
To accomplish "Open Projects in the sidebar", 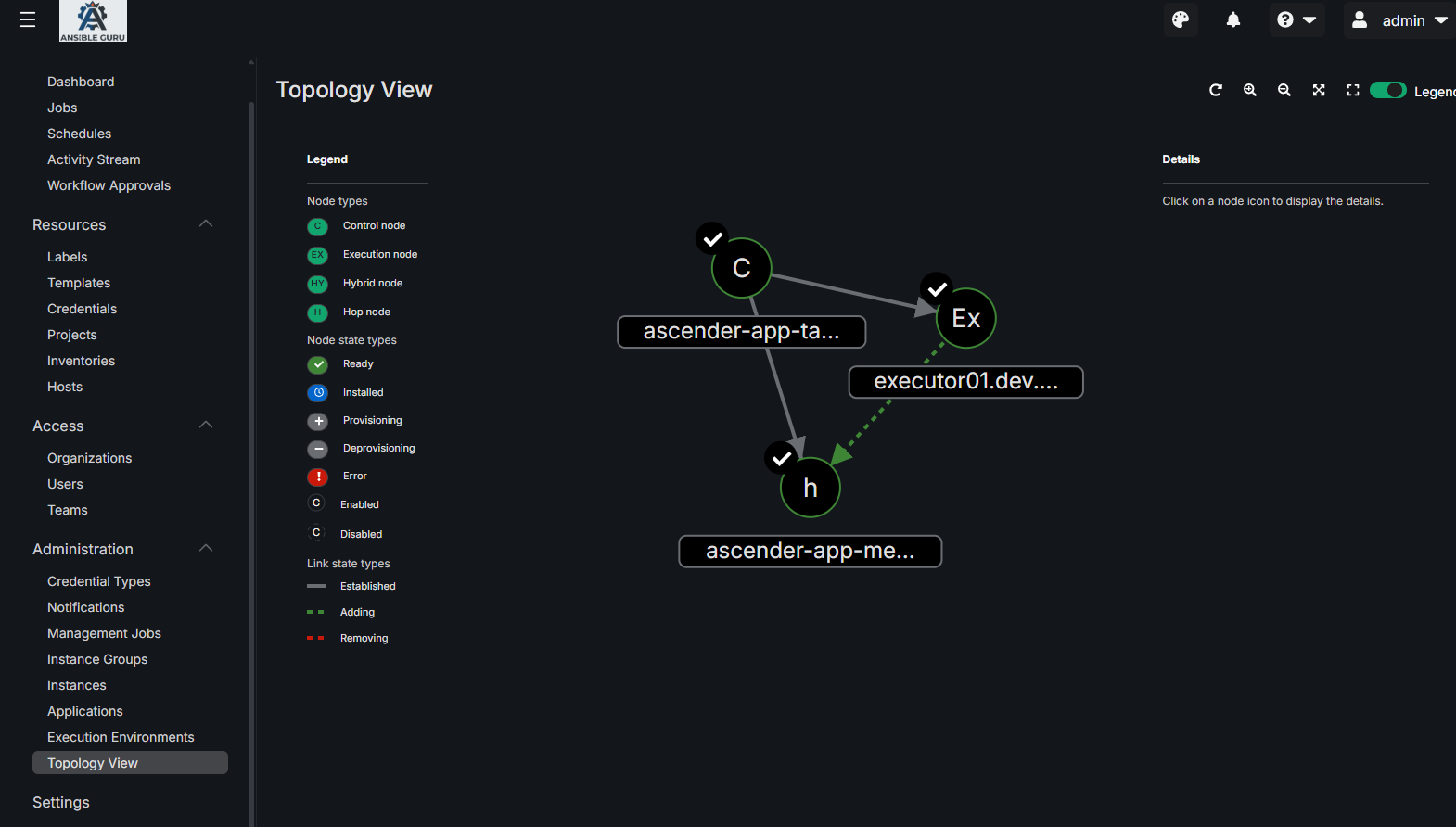I will coord(71,335).
